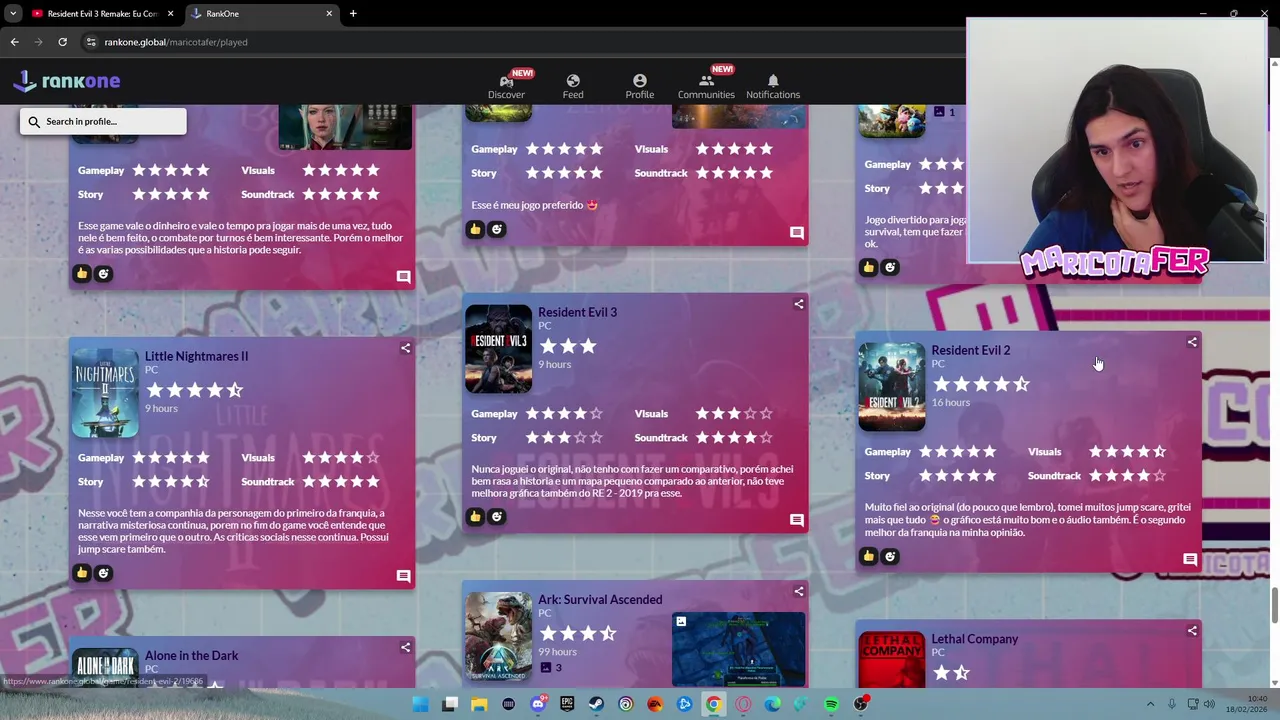The height and width of the screenshot is (720, 1280).
Task: Like the Resident Evil 3 review
Action: (x=475, y=517)
